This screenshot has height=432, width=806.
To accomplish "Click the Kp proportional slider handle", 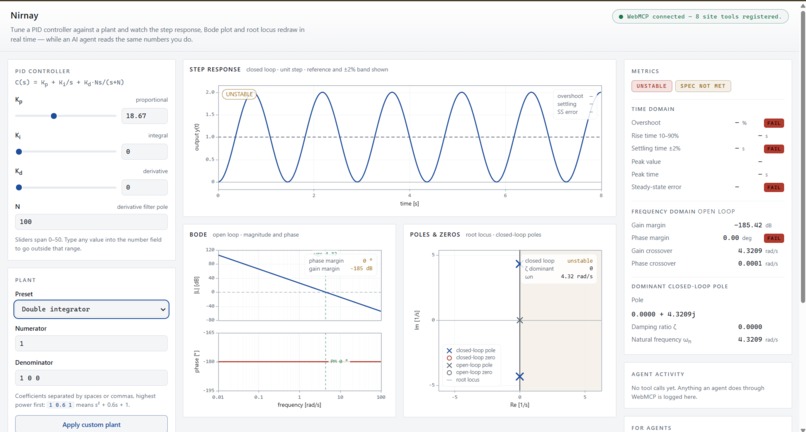I will [x=53, y=116].
